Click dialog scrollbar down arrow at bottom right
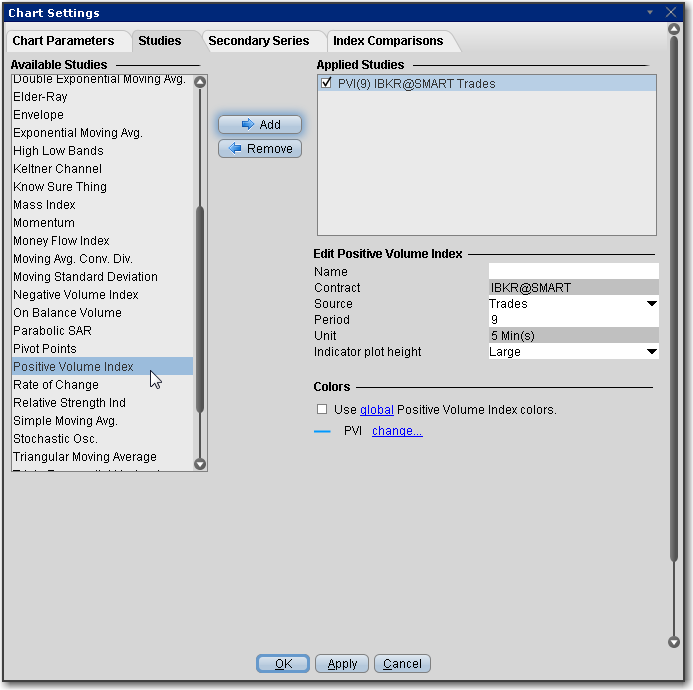This screenshot has height=690, width=693. click(674, 642)
